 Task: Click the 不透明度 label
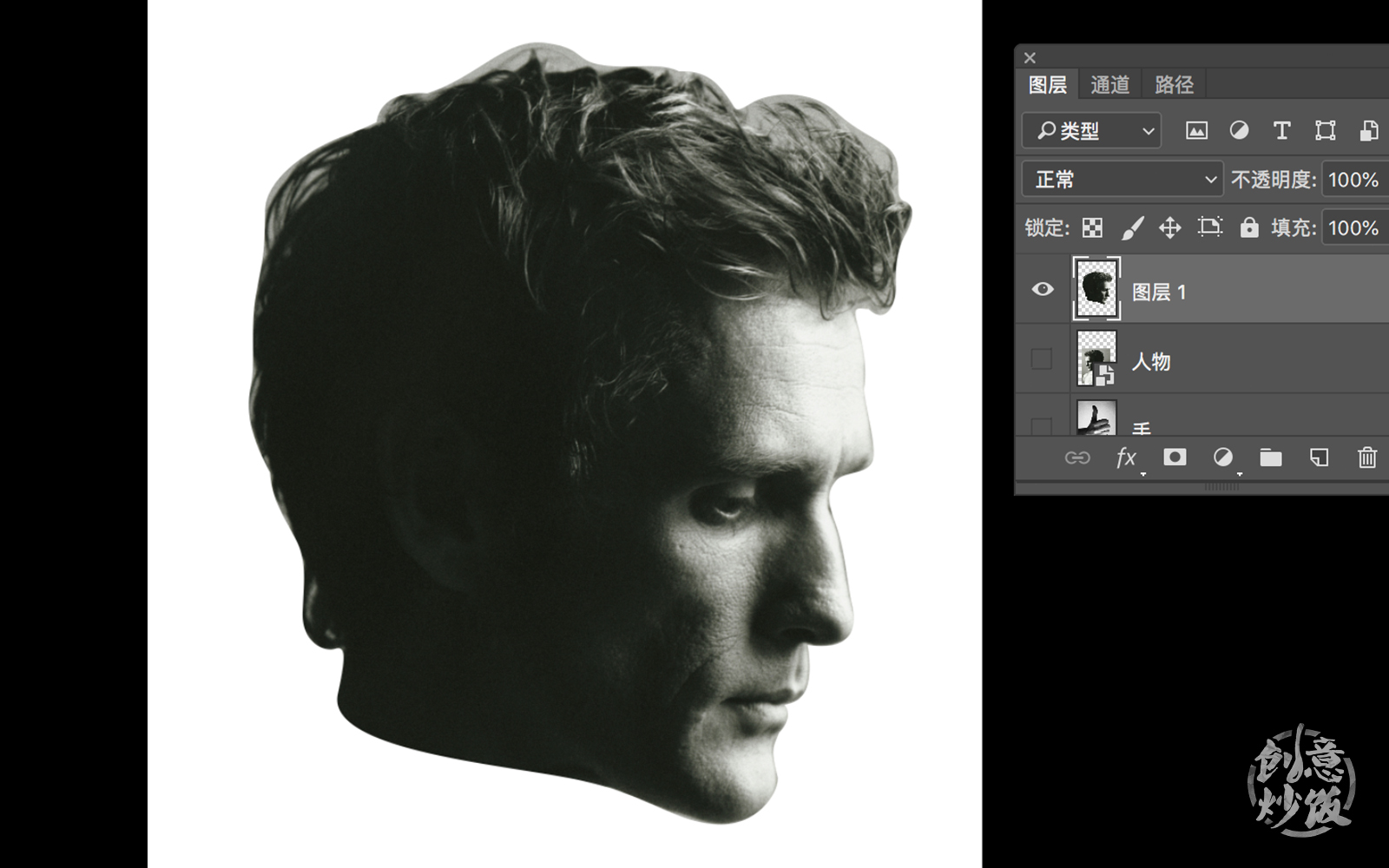pos(1274,180)
